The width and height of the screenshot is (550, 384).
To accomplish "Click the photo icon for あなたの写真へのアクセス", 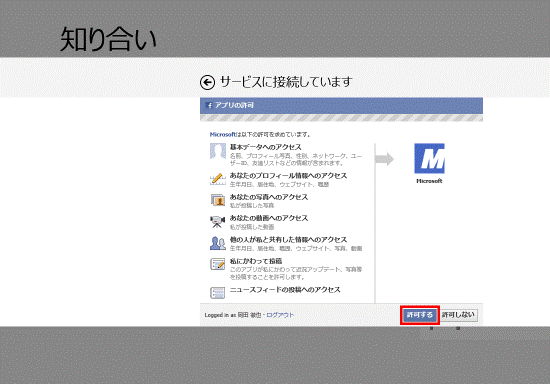I will [x=217, y=200].
